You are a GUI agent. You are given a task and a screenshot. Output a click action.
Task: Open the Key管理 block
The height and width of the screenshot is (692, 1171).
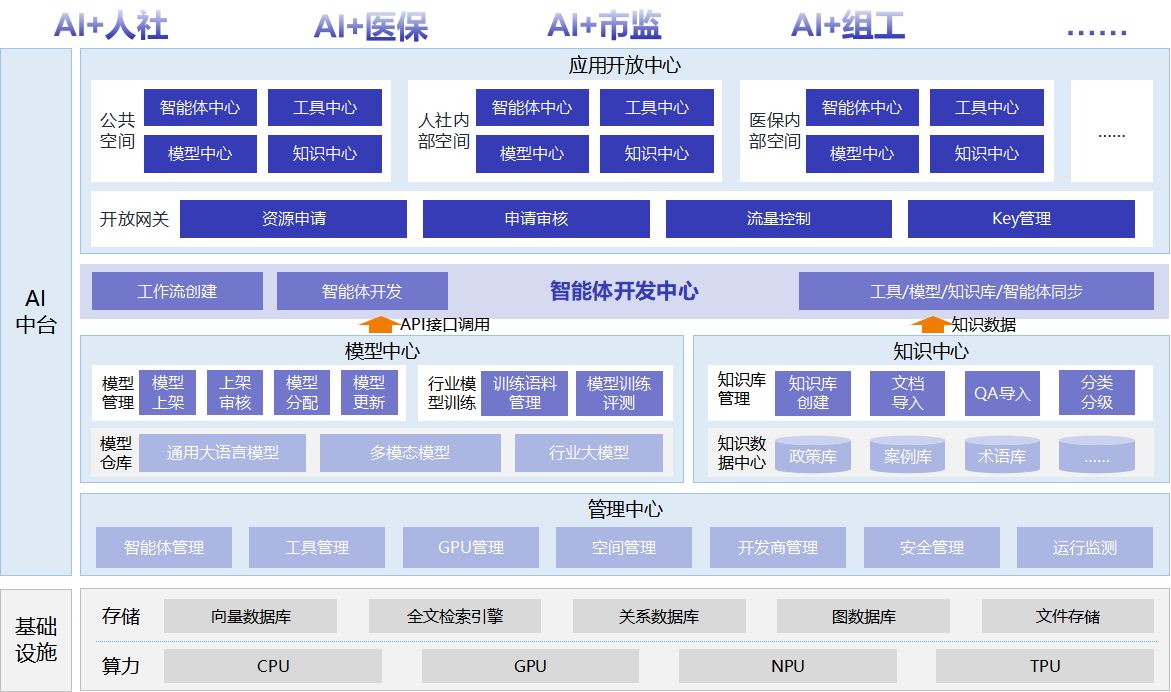[x=1021, y=219]
